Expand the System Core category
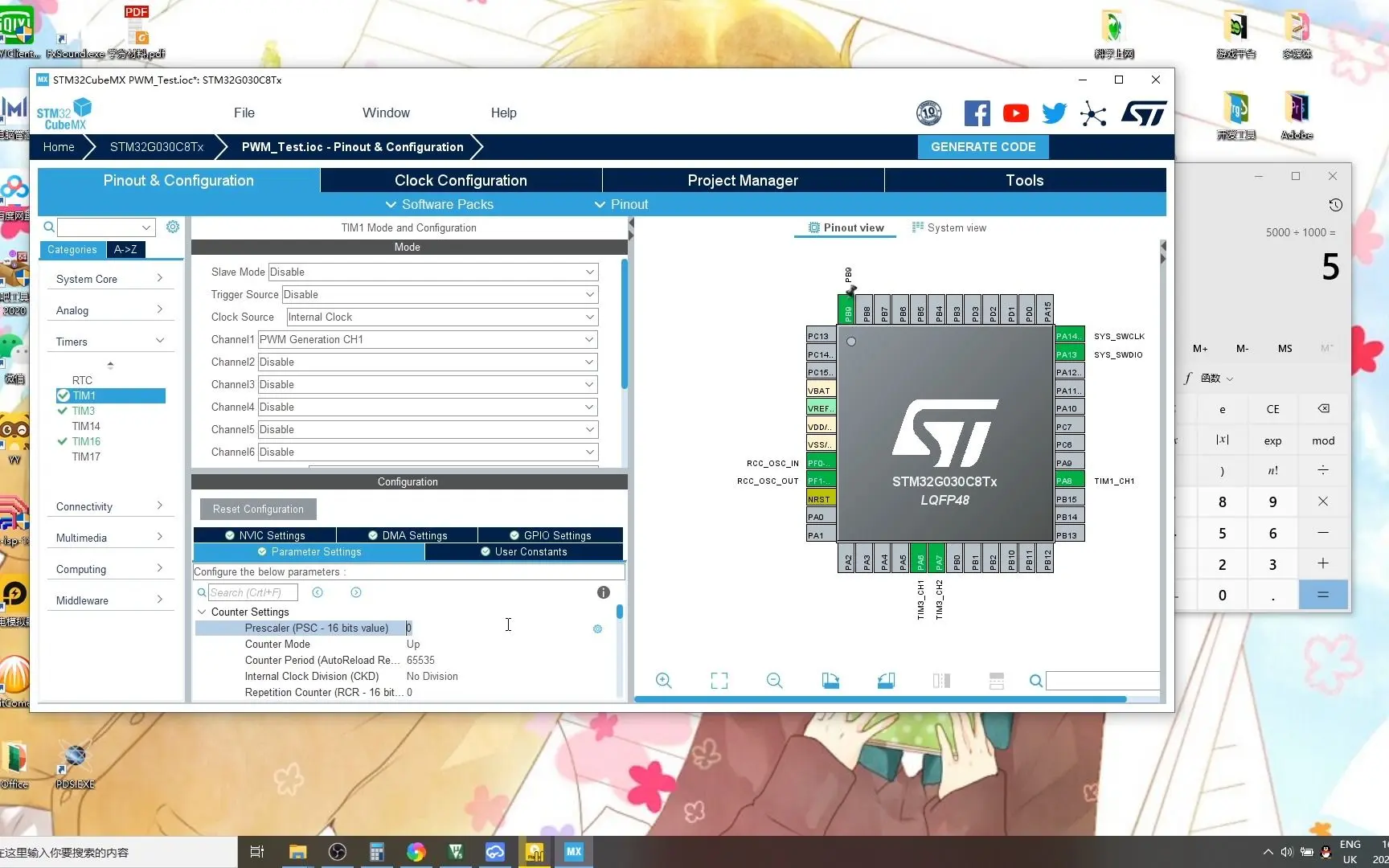This screenshot has width=1389, height=868. coord(110,279)
